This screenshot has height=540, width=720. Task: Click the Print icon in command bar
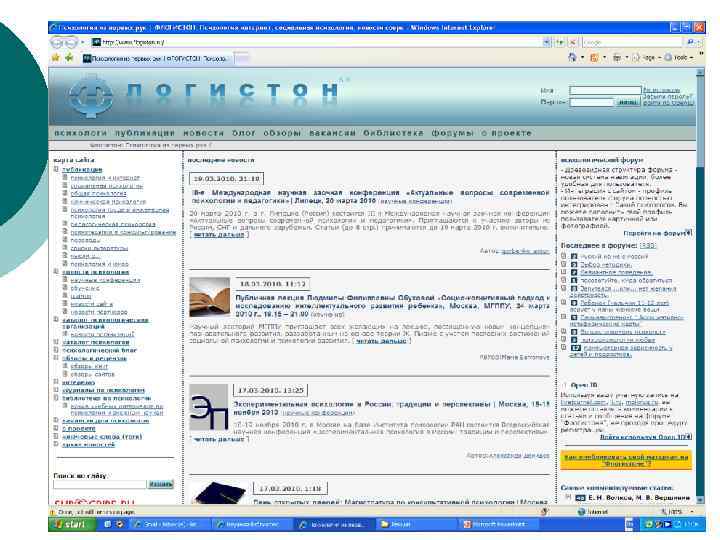[617, 58]
